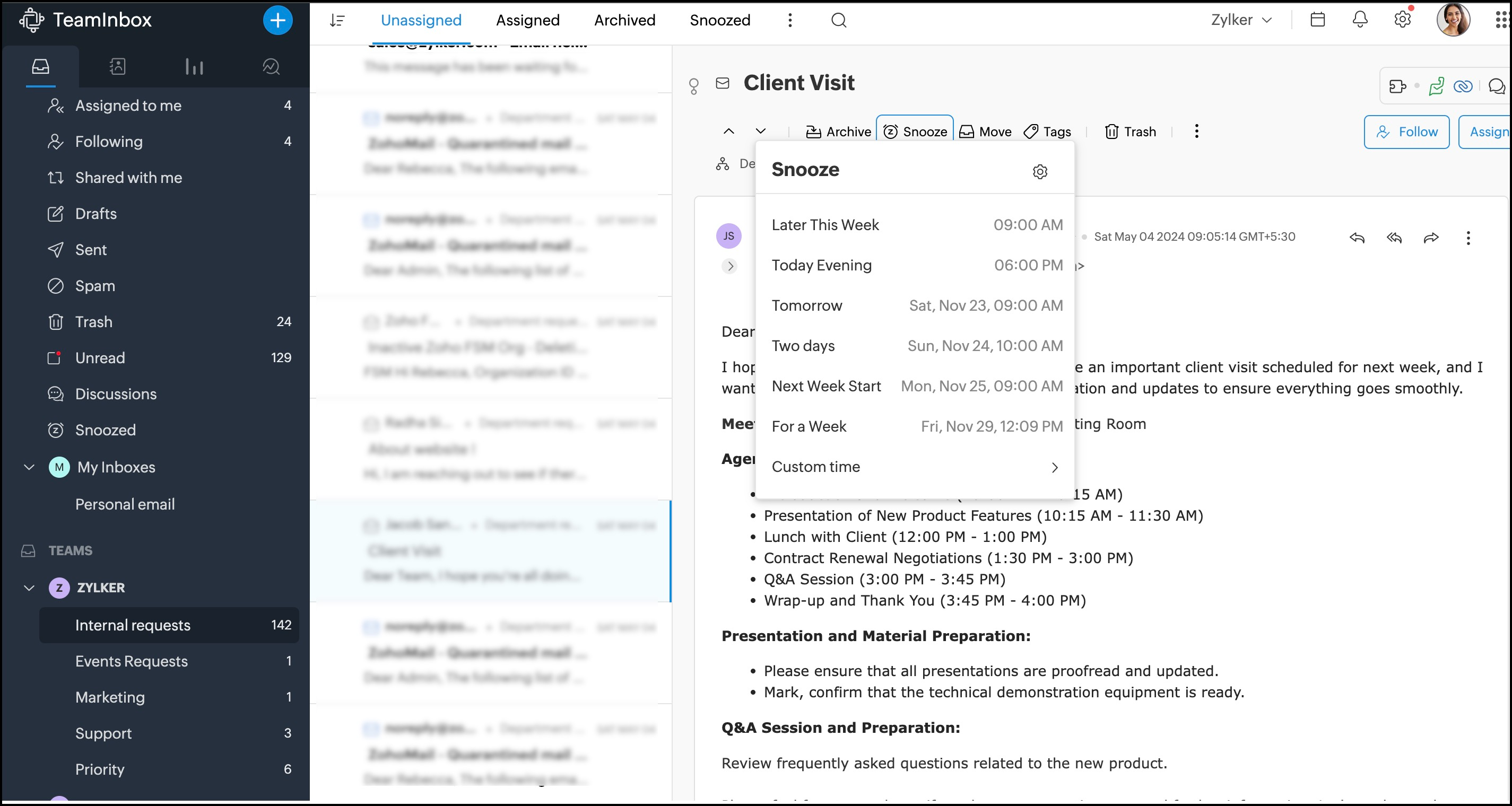Click the forward arrow icon
This screenshot has height=806, width=1512.
(x=1431, y=238)
